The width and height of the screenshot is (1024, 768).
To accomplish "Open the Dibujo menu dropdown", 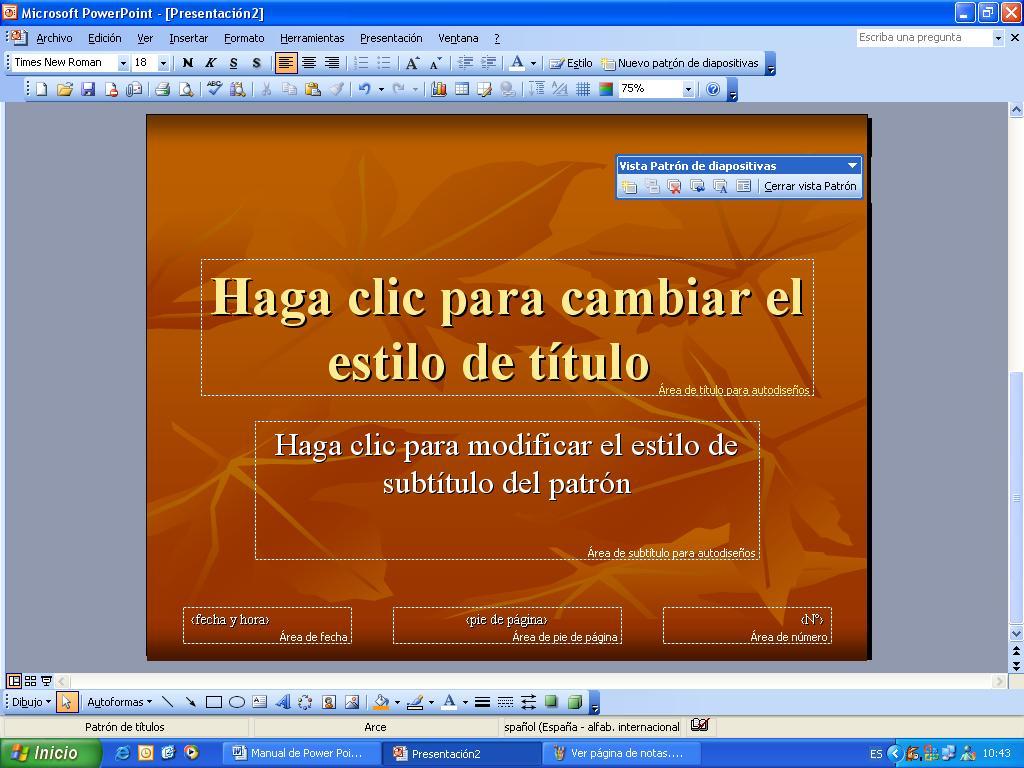I will click(31, 702).
